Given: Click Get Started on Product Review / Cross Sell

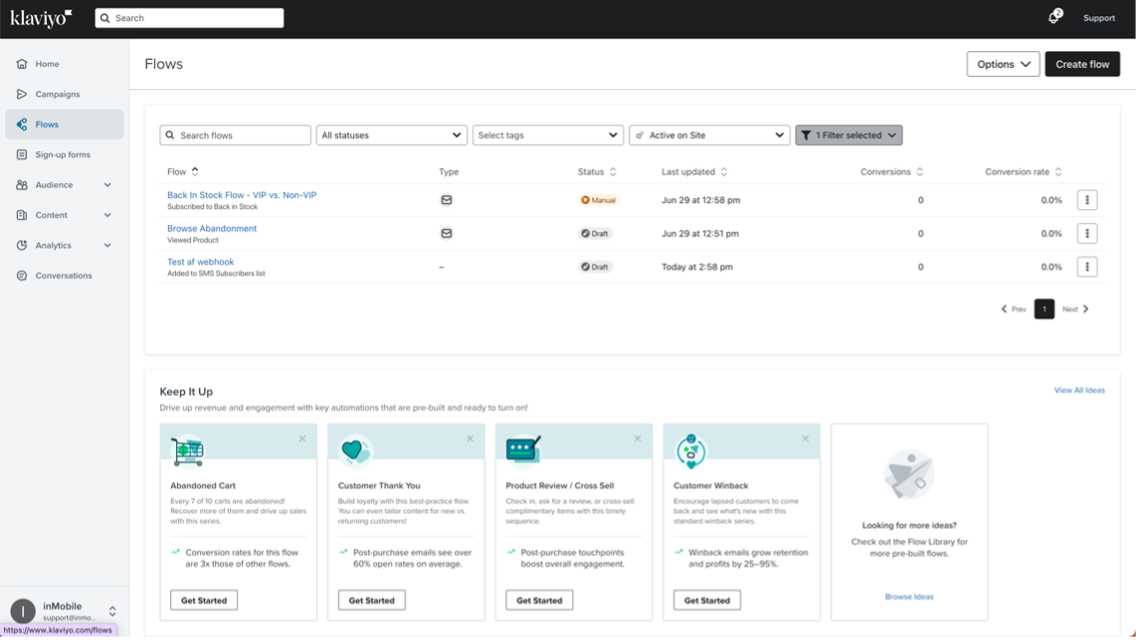Looking at the screenshot, I should [539, 600].
